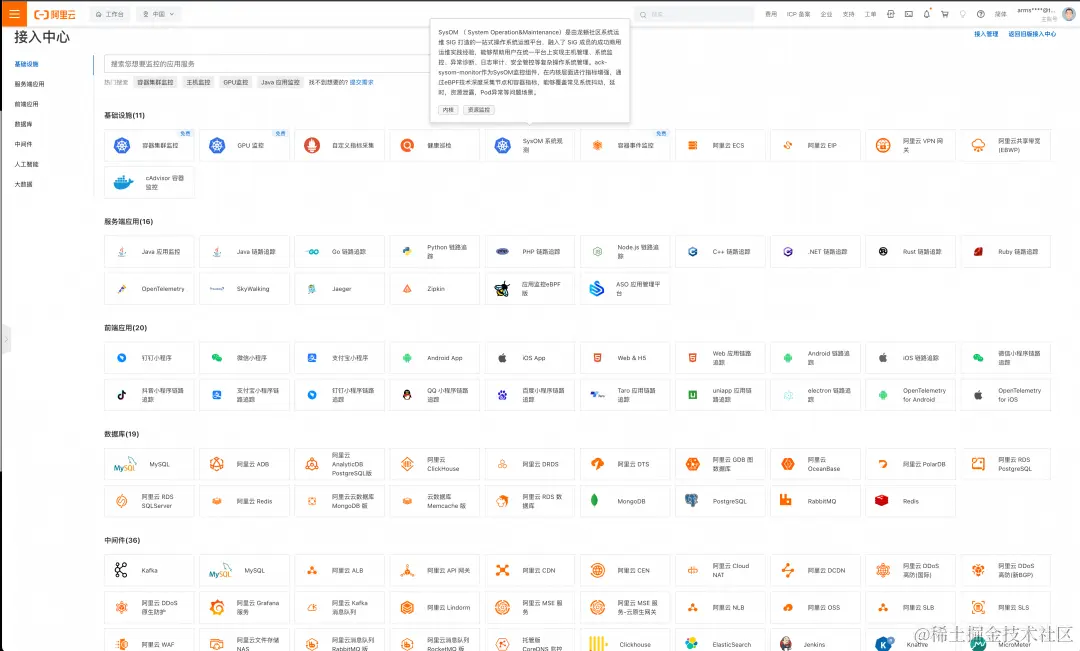Click the 资源监控 tag in the SysOM tooltip
The image size is (1080, 651).
coord(479,110)
